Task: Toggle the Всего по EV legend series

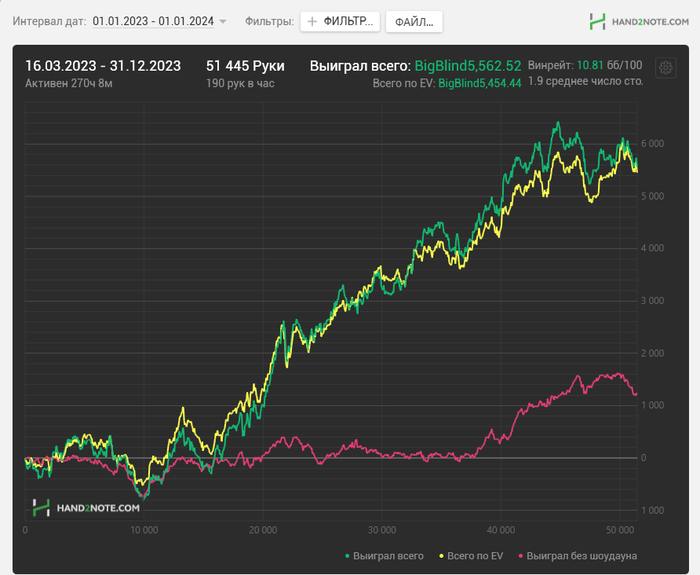Action: pos(471,556)
